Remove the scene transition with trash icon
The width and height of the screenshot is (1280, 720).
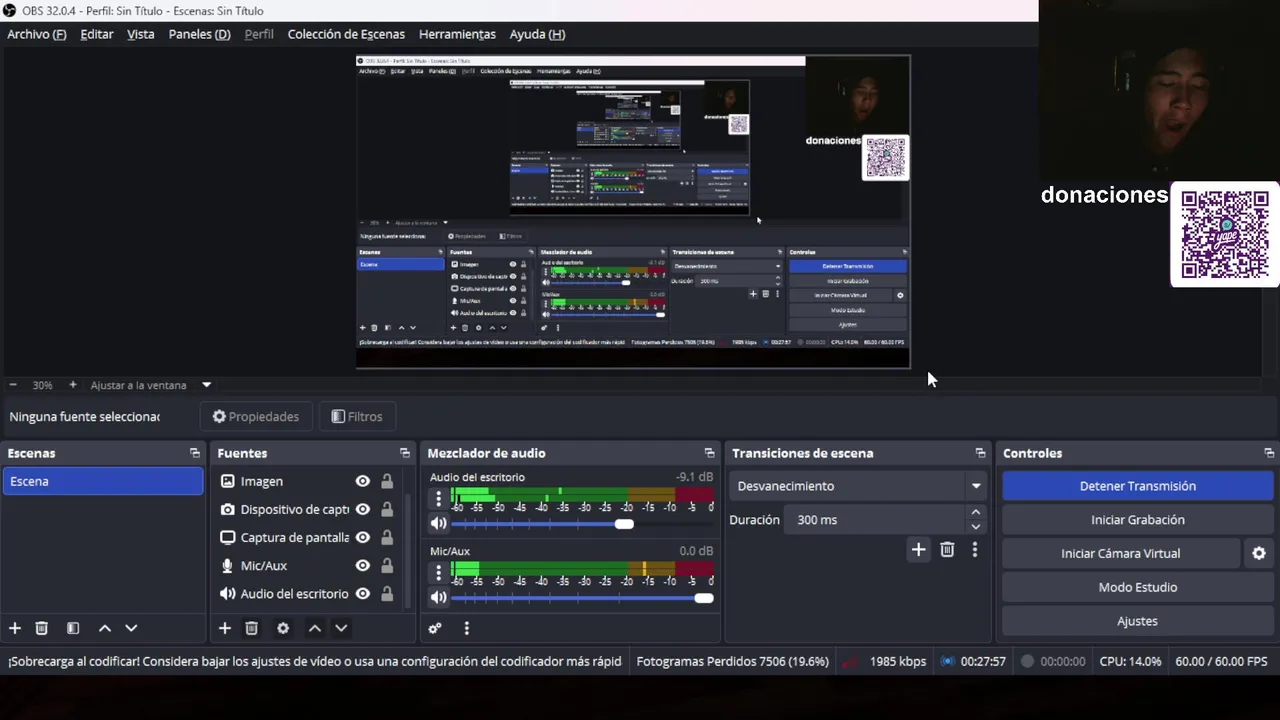pos(947,549)
